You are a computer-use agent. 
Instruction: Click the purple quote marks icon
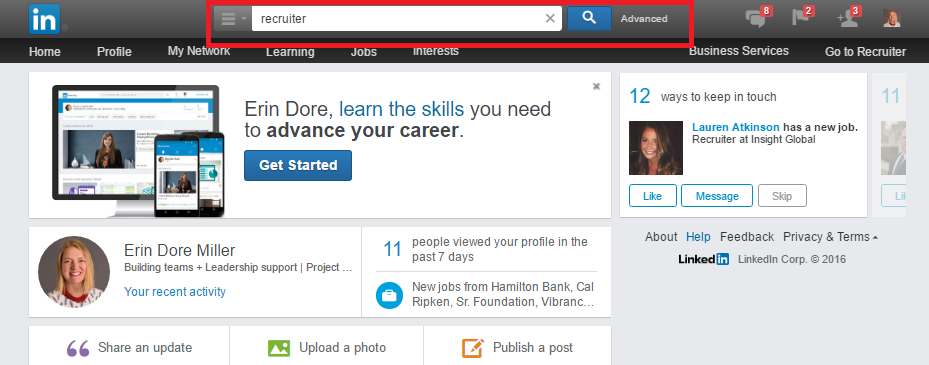point(78,348)
